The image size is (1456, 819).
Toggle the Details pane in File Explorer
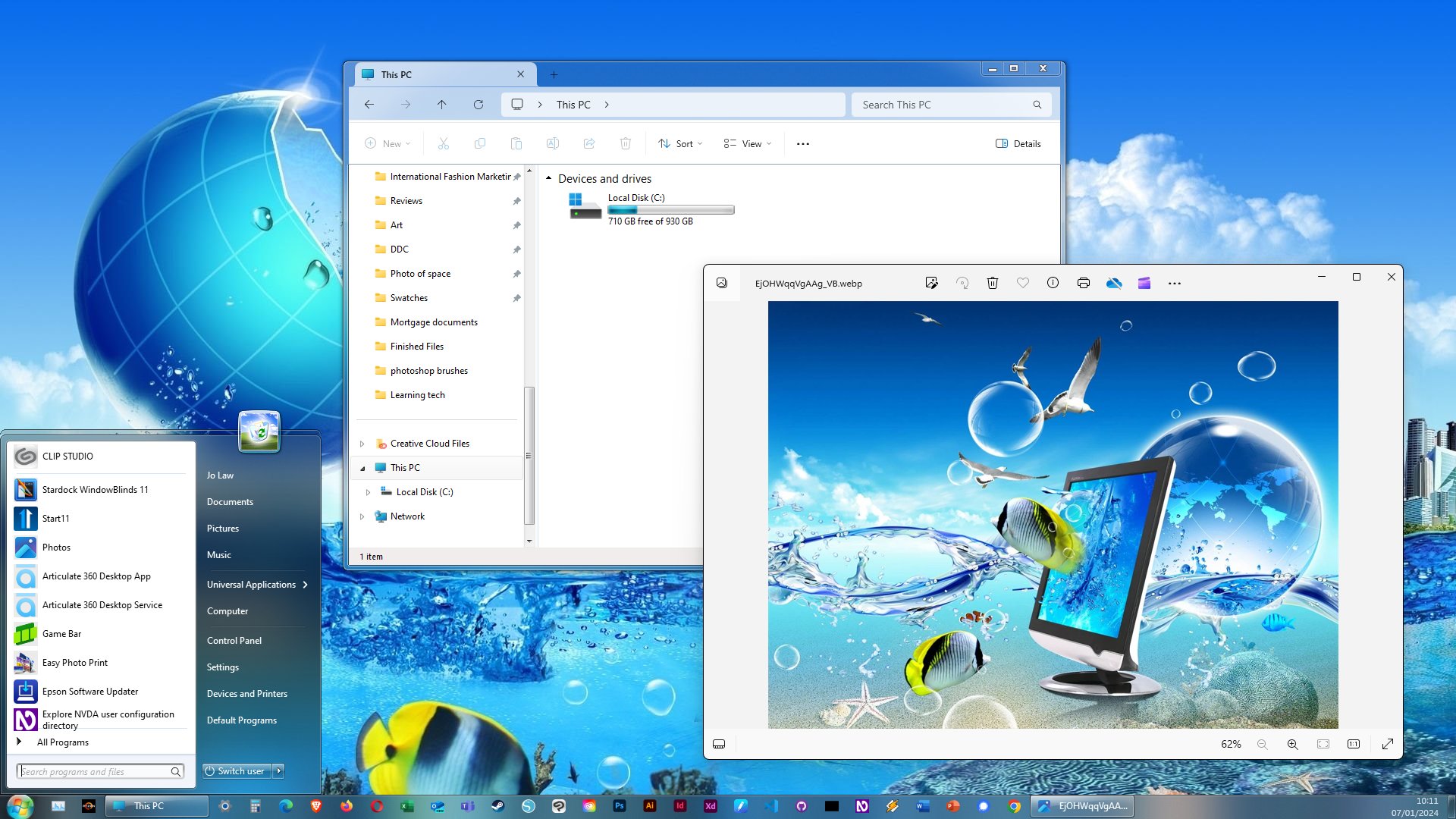click(x=1018, y=143)
